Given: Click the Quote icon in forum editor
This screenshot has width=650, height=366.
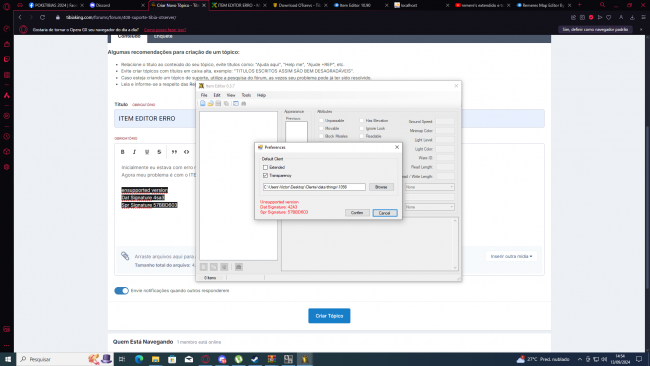Looking at the screenshot, I should pyautogui.click(x=175, y=152).
